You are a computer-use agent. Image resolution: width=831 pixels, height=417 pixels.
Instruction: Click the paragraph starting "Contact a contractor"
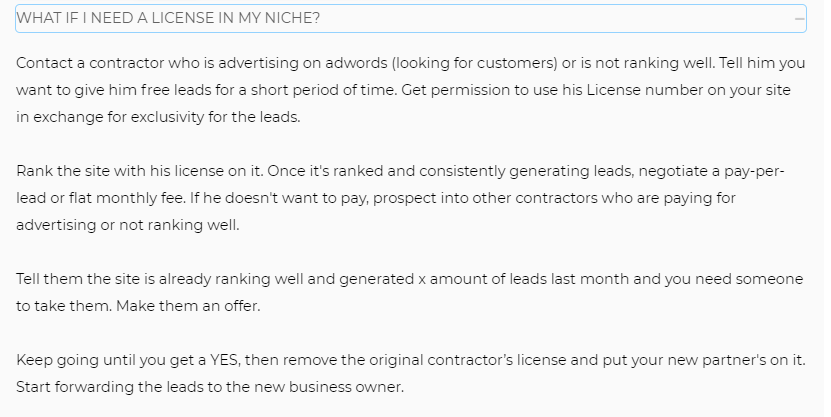click(411, 90)
